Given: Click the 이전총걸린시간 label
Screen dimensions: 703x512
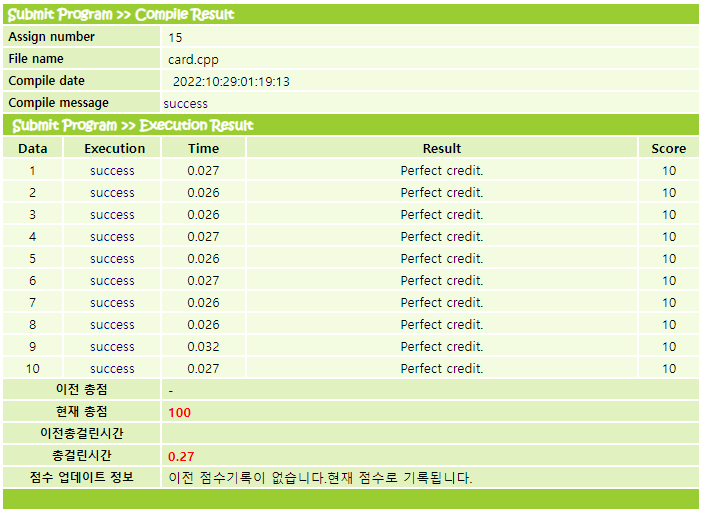Looking at the screenshot, I should tap(82, 433).
